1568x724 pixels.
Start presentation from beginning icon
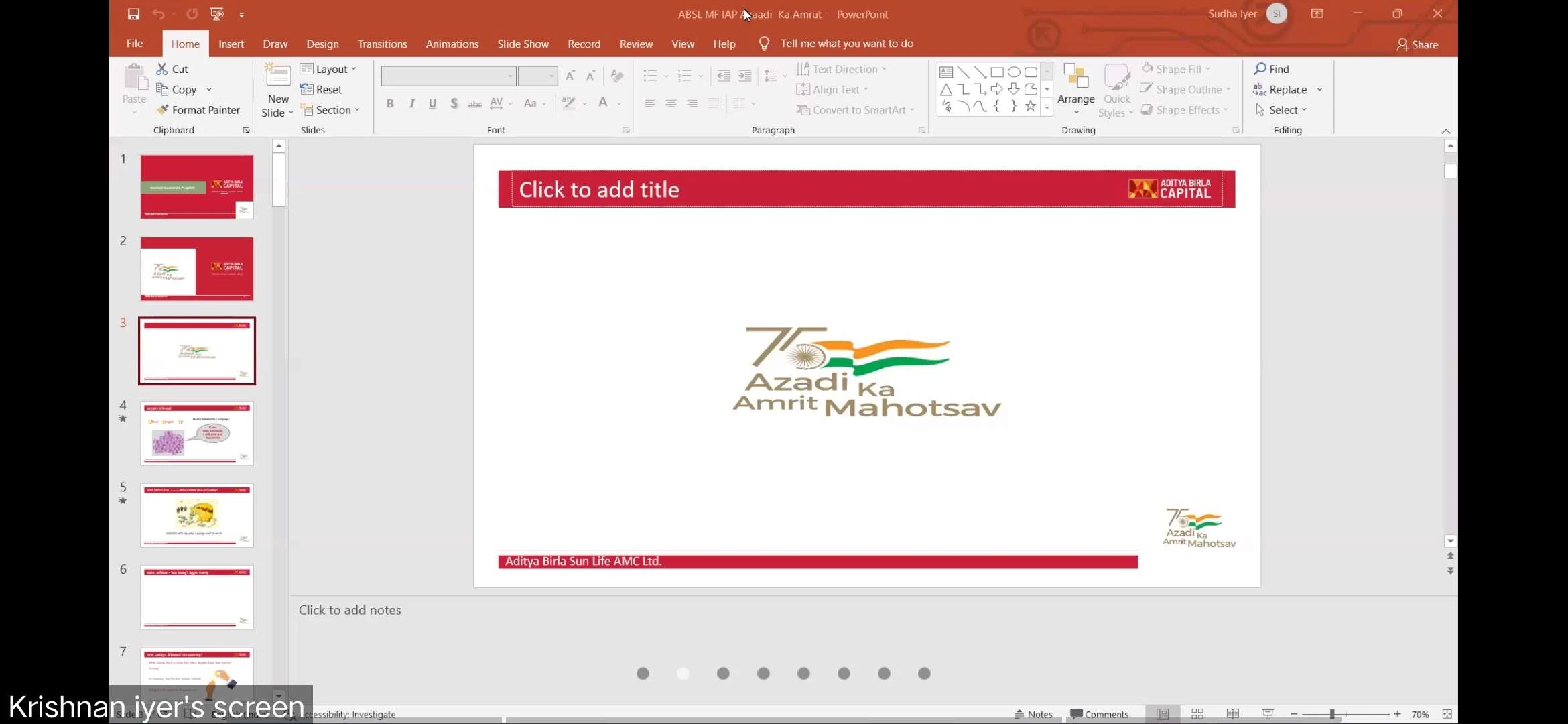pos(216,14)
